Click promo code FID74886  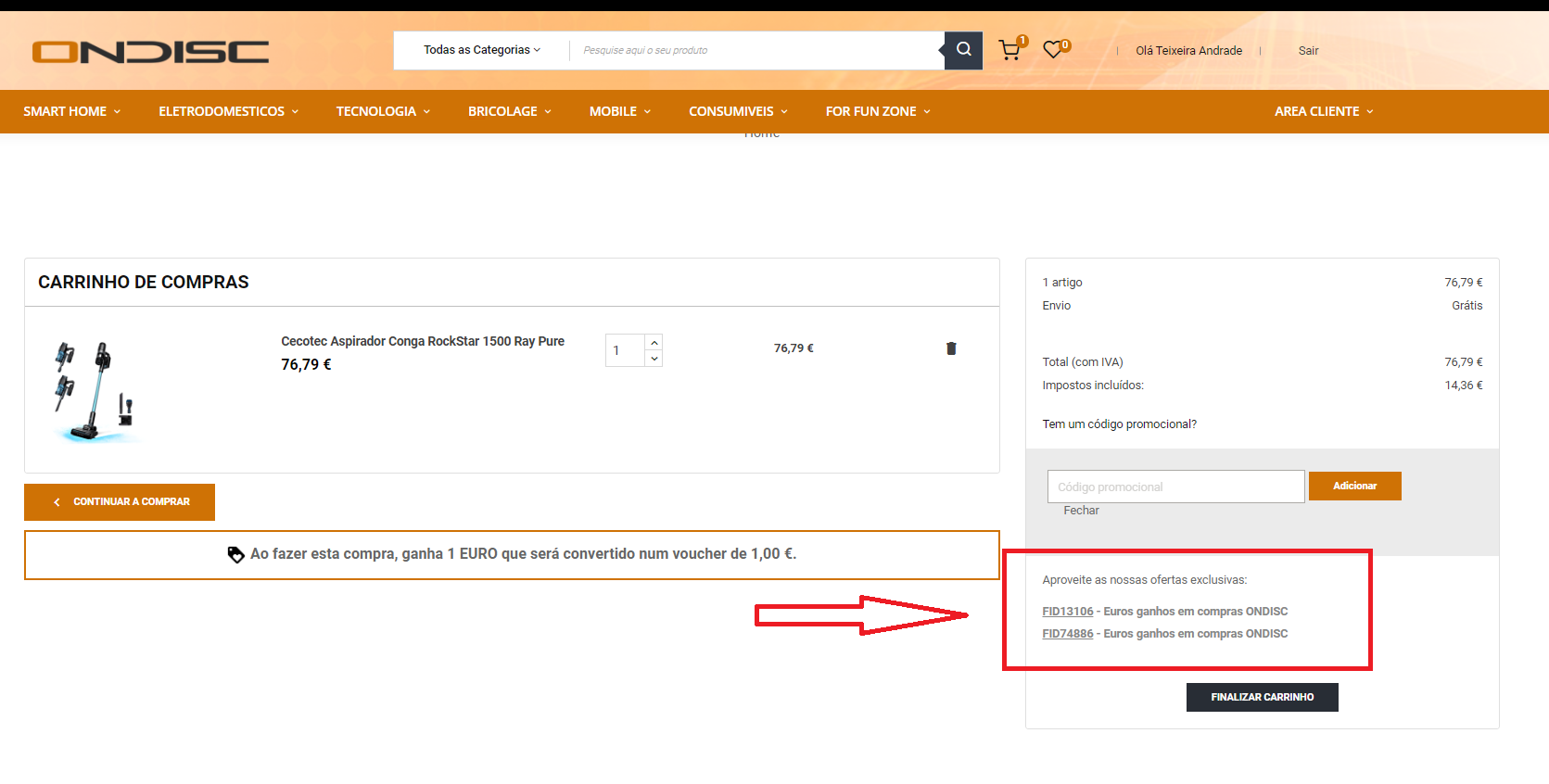1068,634
